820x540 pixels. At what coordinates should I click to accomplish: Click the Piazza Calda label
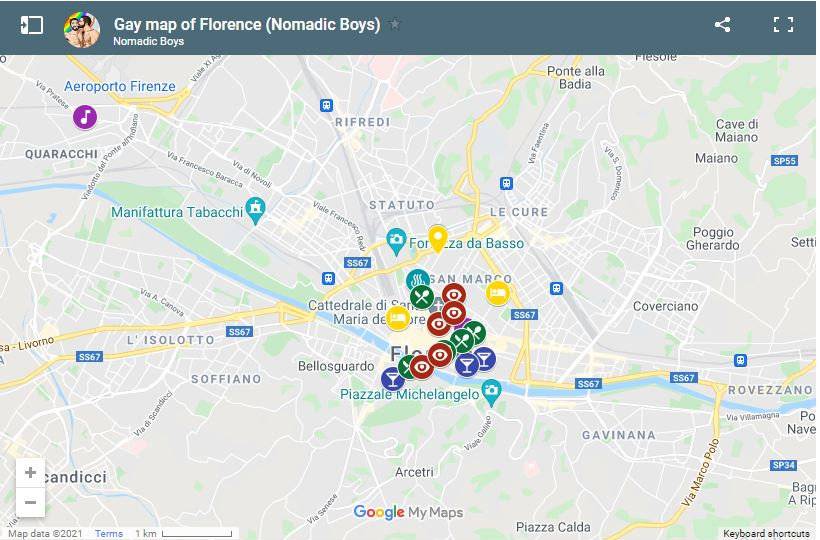[553, 527]
